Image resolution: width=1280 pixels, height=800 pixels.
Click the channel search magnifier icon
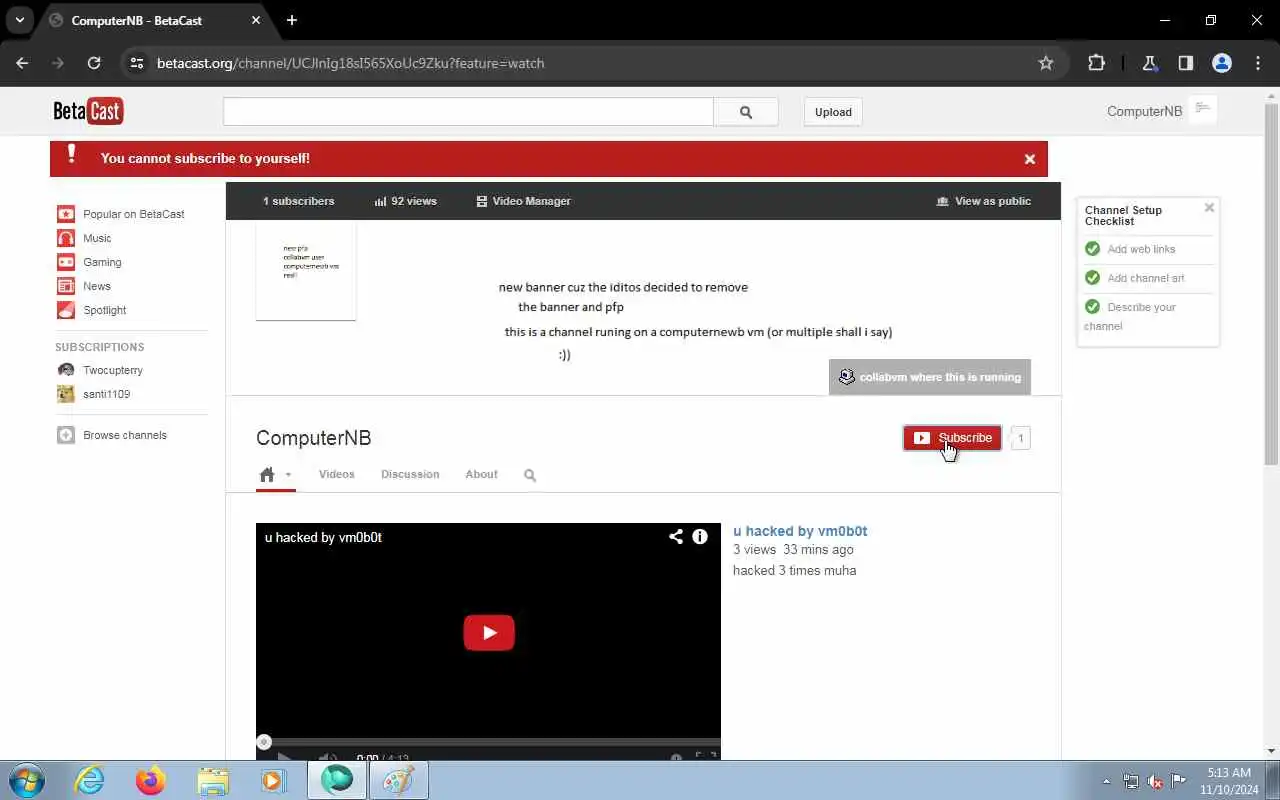[530, 475]
